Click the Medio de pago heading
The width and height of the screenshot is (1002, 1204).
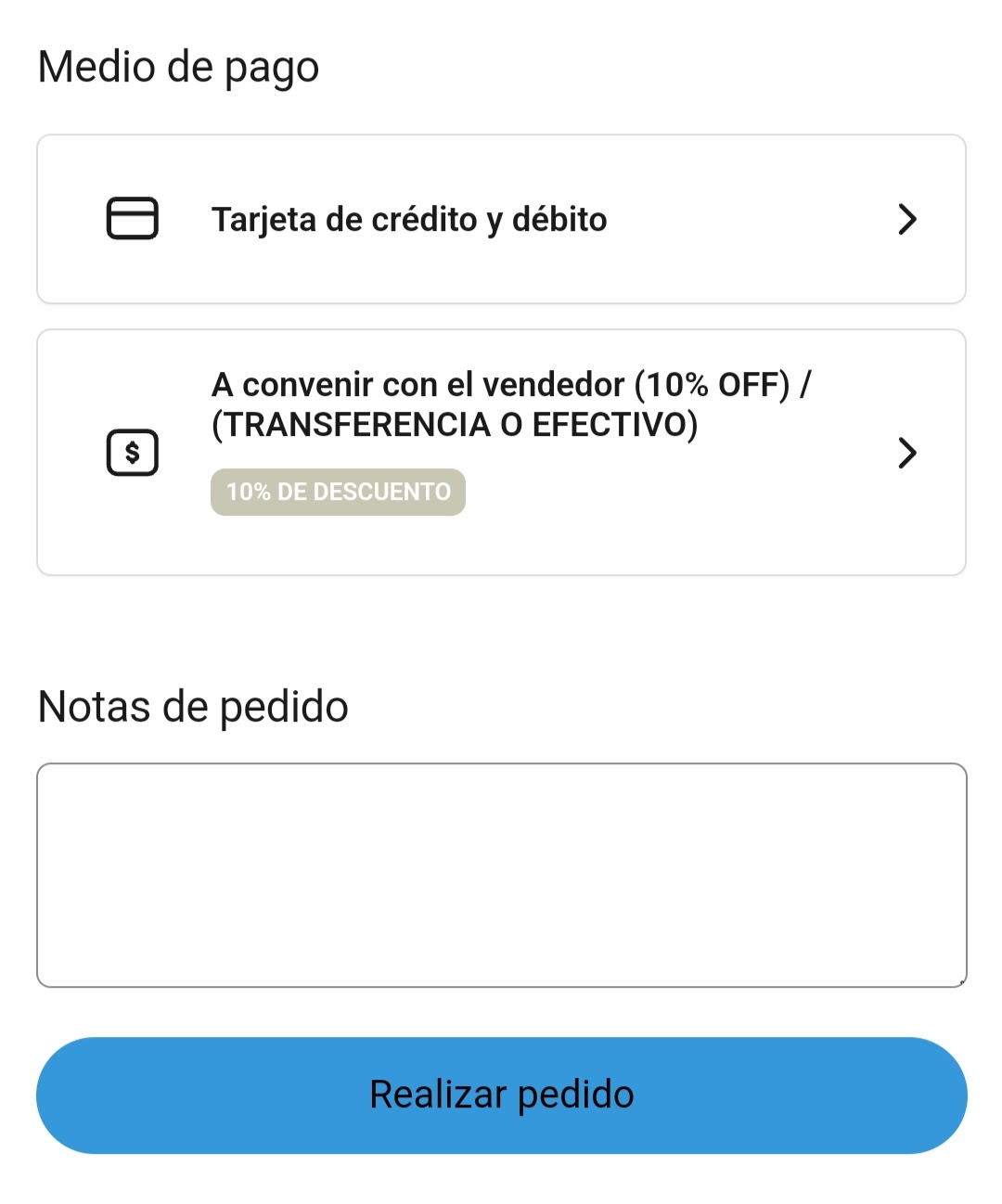(178, 67)
